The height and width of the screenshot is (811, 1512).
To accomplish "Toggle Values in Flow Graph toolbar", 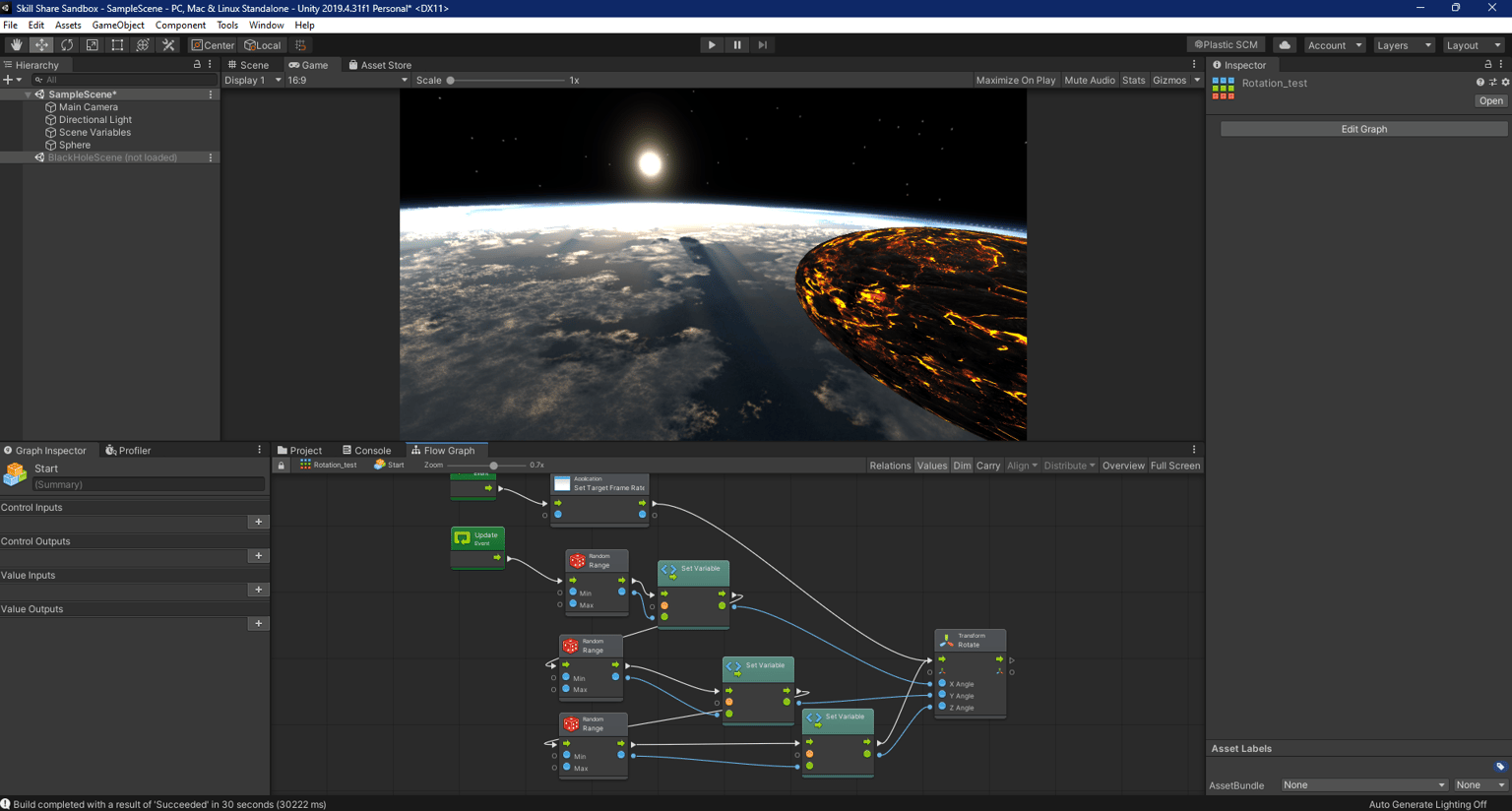I will click(931, 466).
